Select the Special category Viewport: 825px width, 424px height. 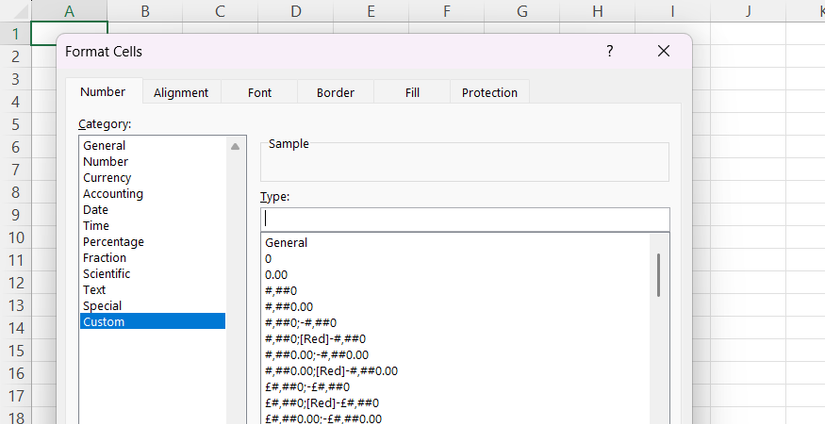pyautogui.click(x=153, y=306)
